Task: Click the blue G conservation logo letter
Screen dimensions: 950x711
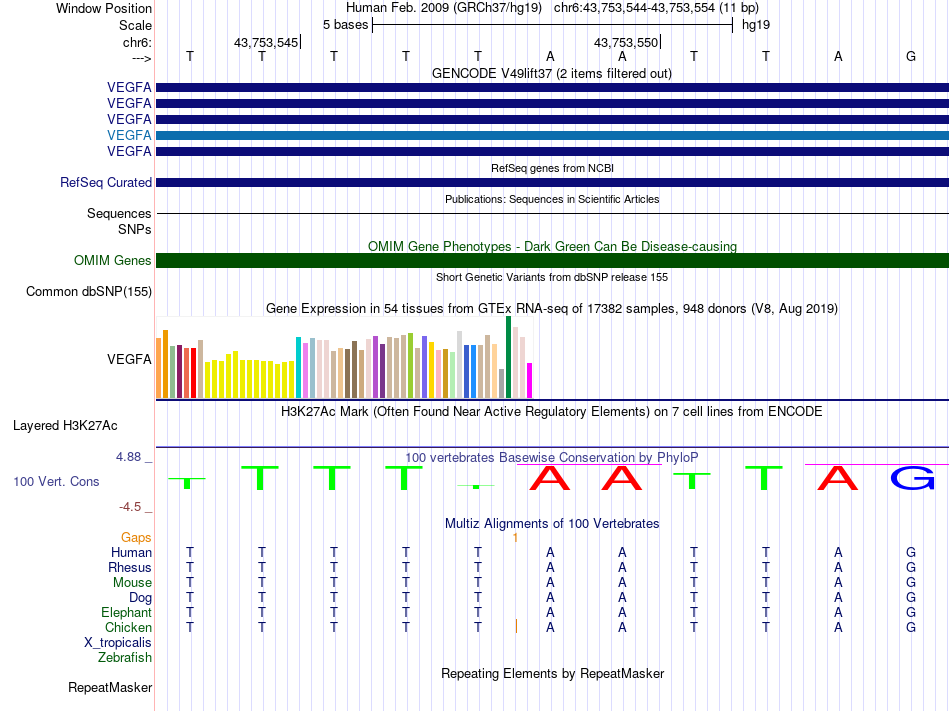Action: (x=912, y=478)
